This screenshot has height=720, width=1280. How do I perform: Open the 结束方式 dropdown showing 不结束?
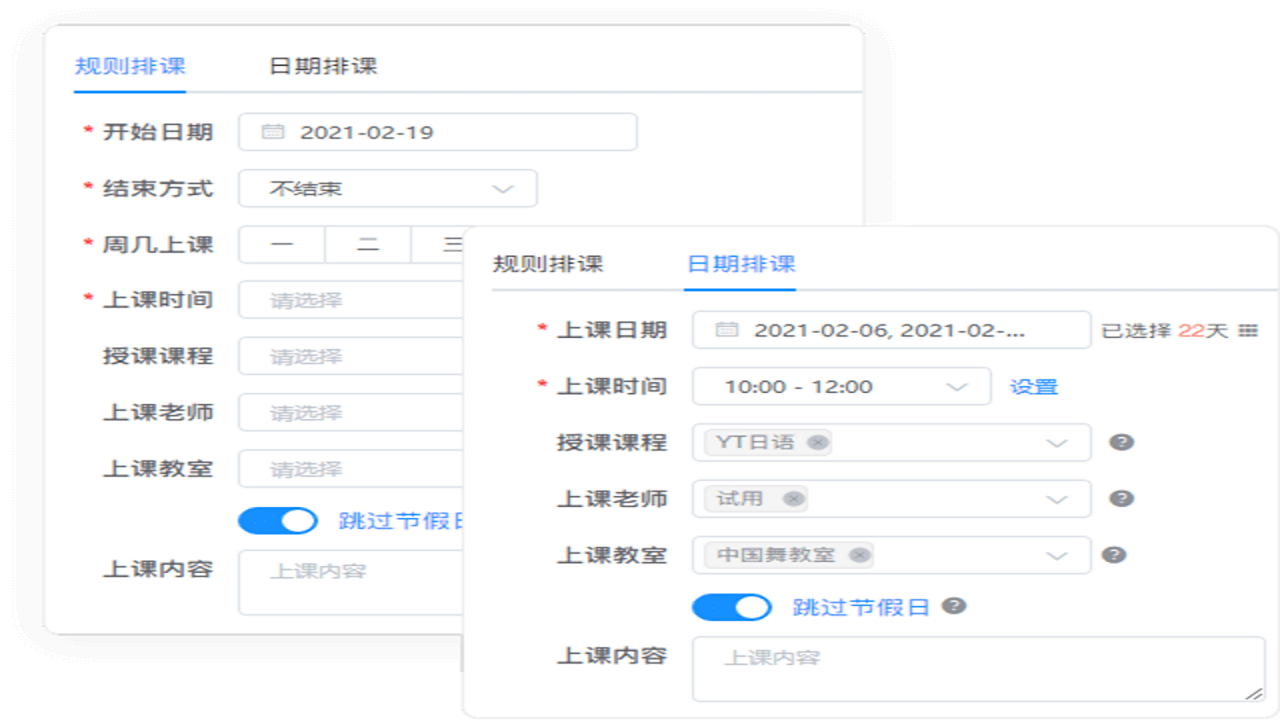point(387,188)
